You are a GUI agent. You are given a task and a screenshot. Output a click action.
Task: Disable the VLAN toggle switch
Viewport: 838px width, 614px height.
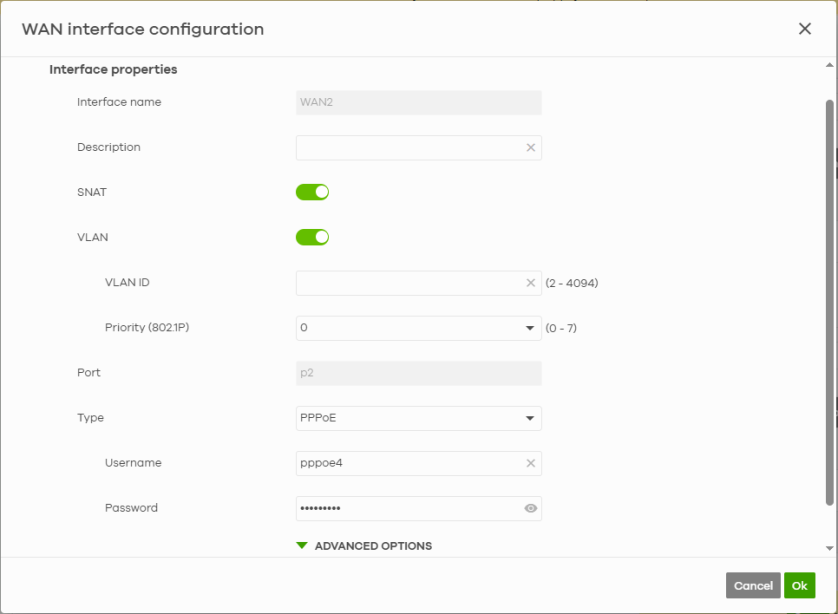click(x=312, y=237)
